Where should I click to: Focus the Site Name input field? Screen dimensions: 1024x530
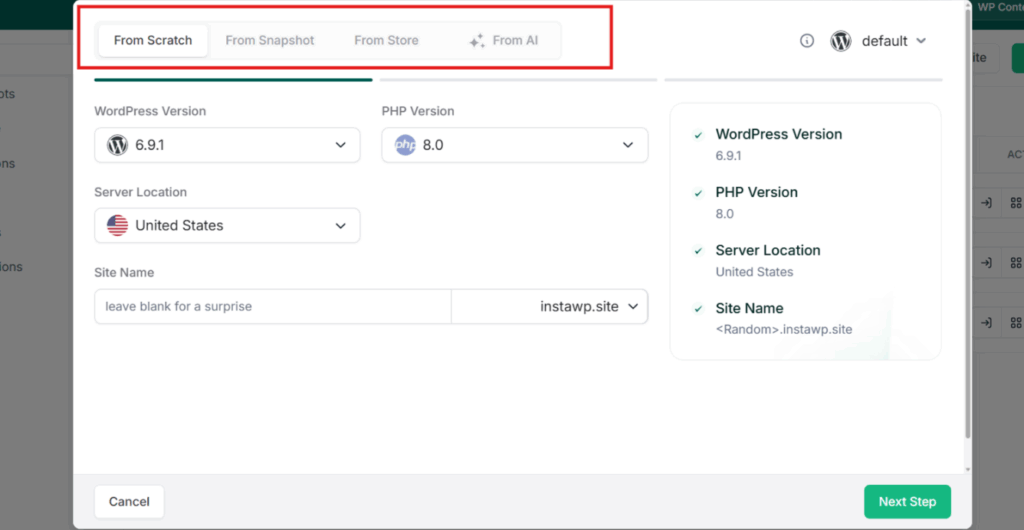click(x=273, y=306)
